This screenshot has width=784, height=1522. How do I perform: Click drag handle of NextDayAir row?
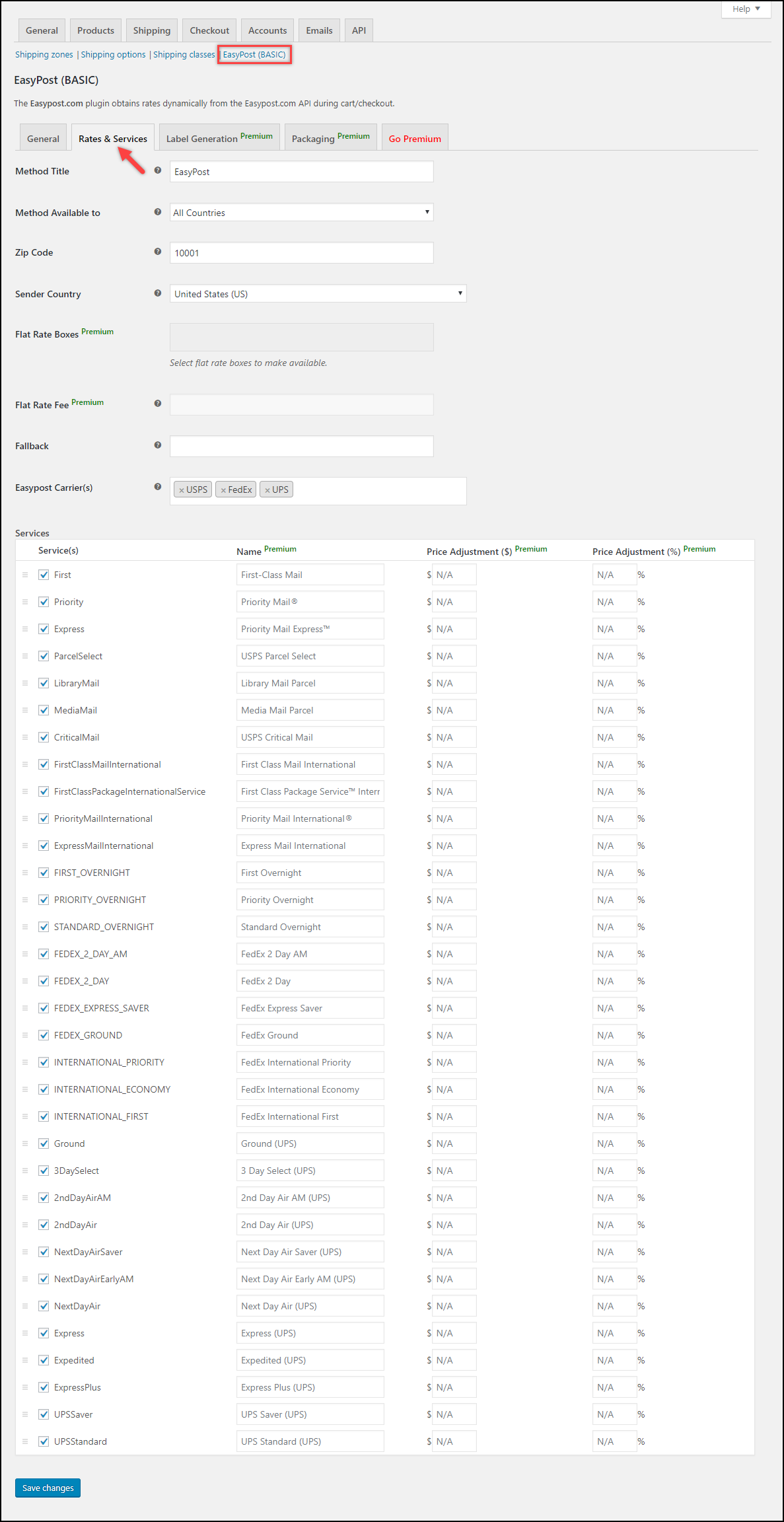(x=25, y=1306)
